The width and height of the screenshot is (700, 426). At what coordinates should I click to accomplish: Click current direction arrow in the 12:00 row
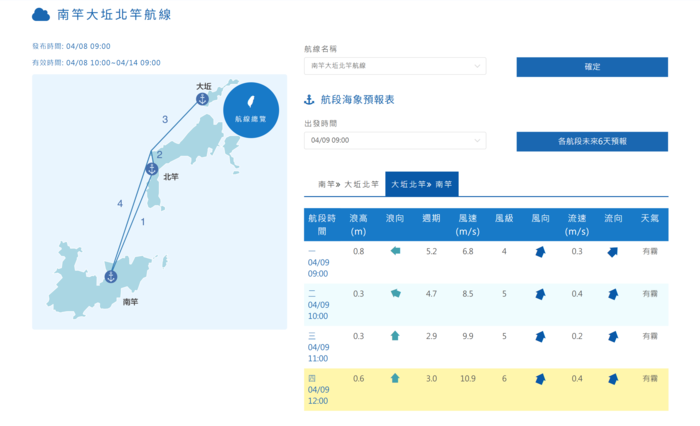pos(612,379)
